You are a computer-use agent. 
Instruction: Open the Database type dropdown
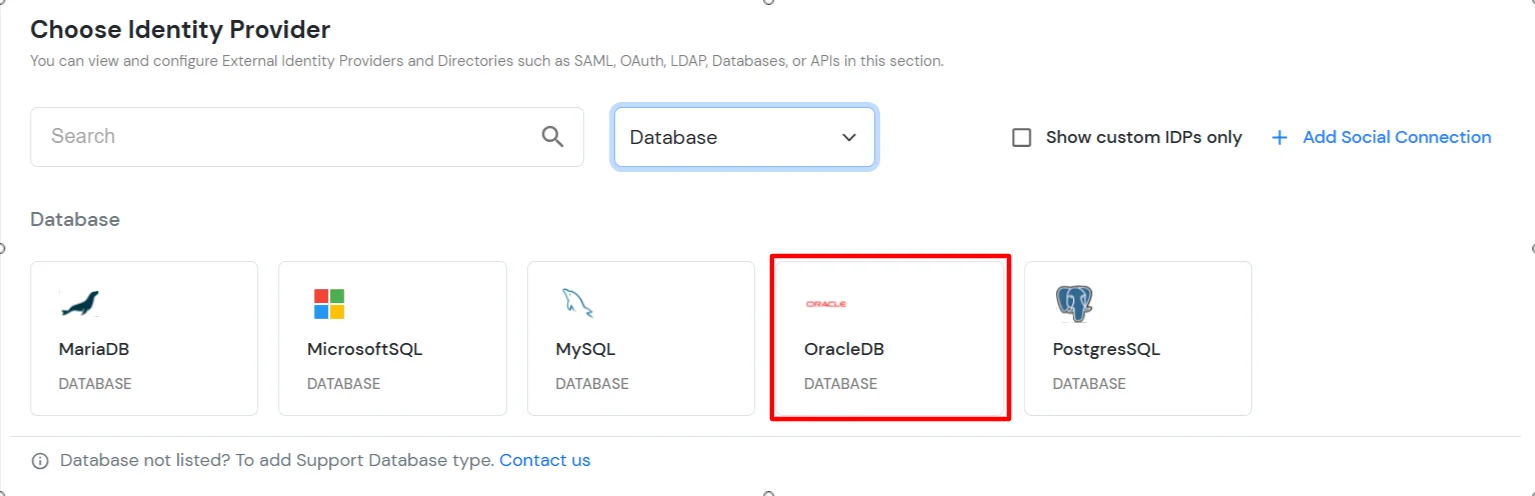pyautogui.click(x=745, y=137)
